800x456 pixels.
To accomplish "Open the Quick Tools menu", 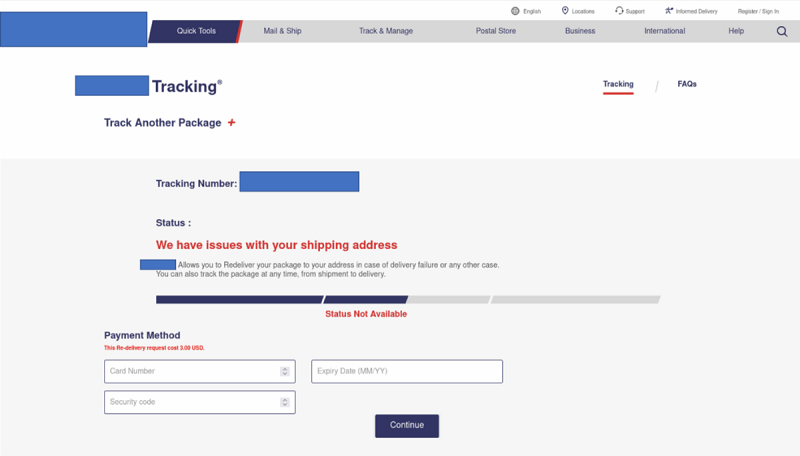I will [x=196, y=31].
